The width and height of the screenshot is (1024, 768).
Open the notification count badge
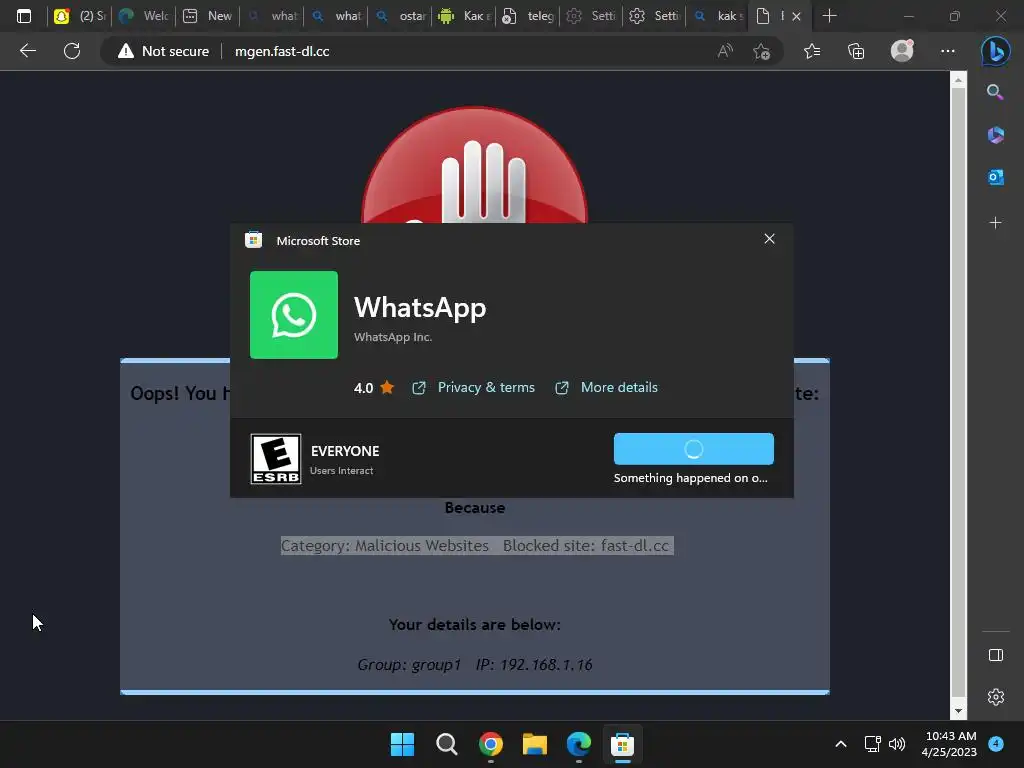[996, 744]
